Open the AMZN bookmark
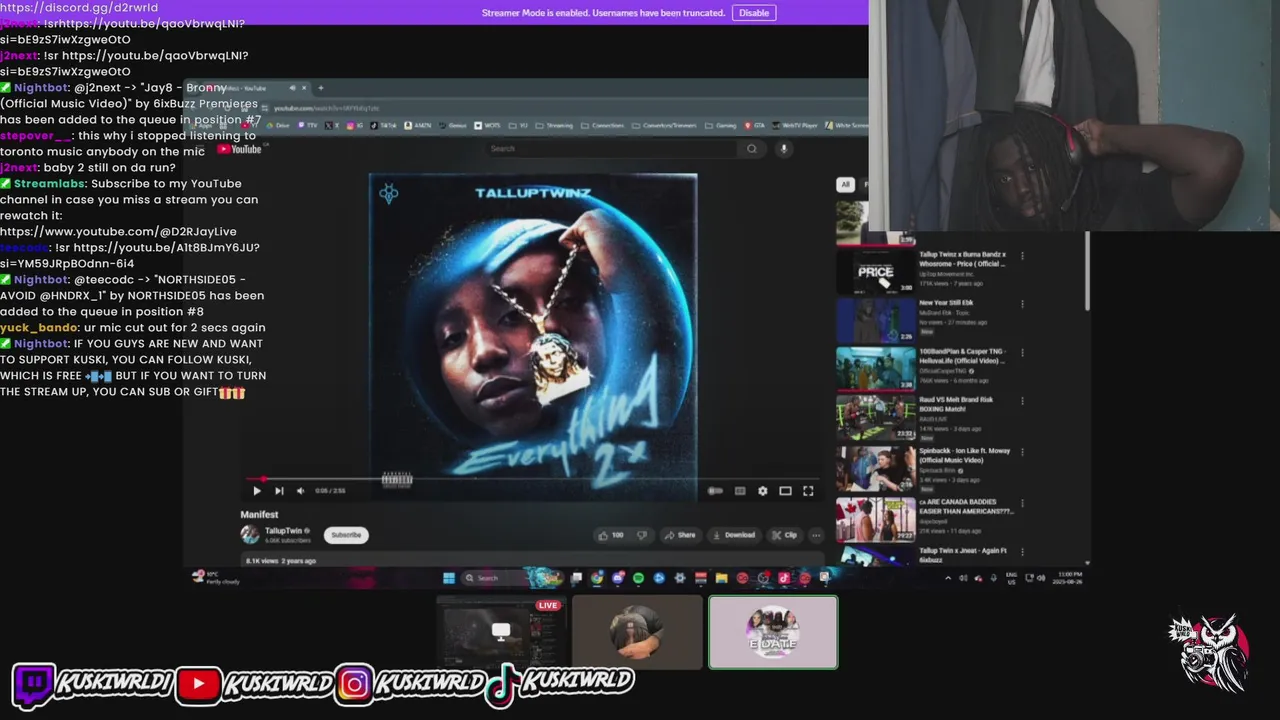The image size is (1280, 720). pyautogui.click(x=419, y=126)
